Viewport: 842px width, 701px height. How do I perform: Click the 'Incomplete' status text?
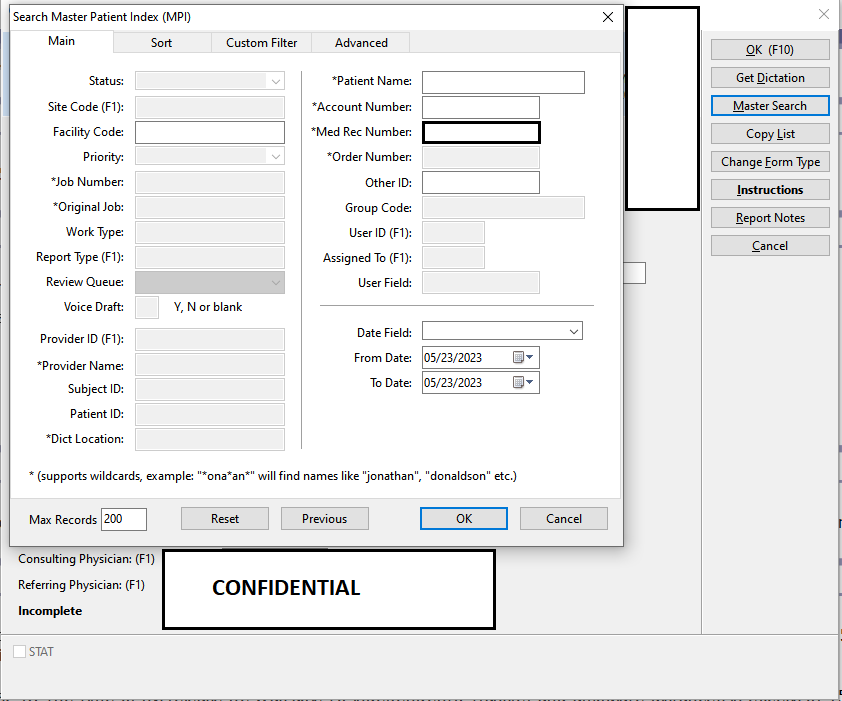(x=50, y=611)
